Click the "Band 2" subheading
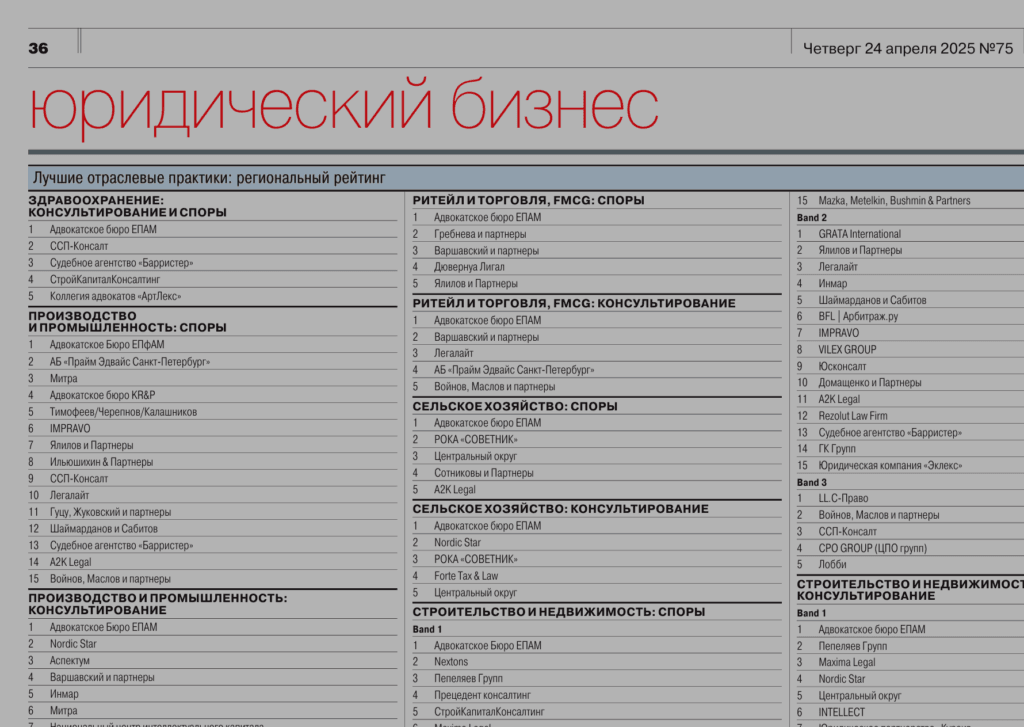1024x727 pixels. [812, 218]
